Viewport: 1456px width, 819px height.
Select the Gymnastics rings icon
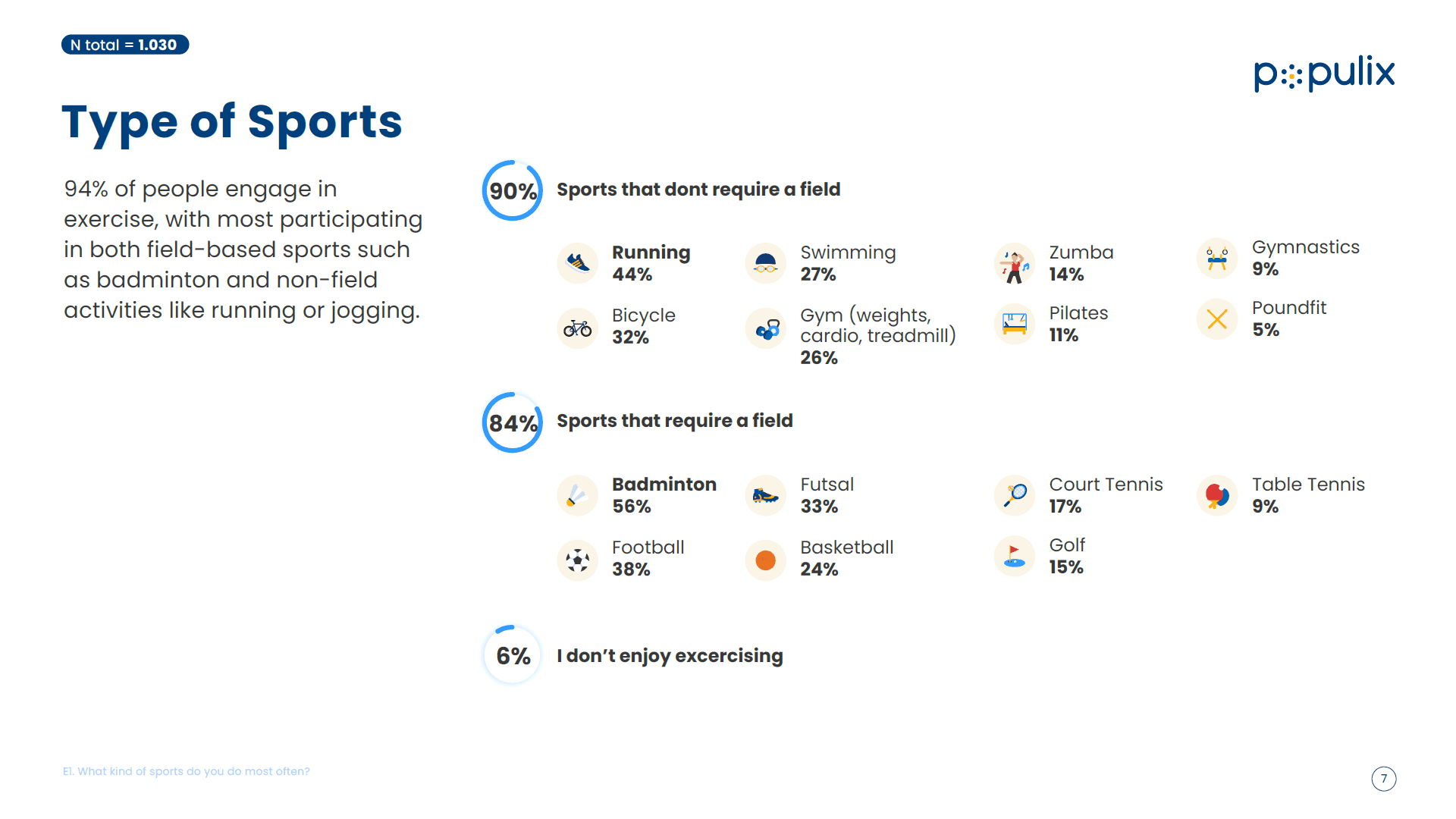point(1217,259)
